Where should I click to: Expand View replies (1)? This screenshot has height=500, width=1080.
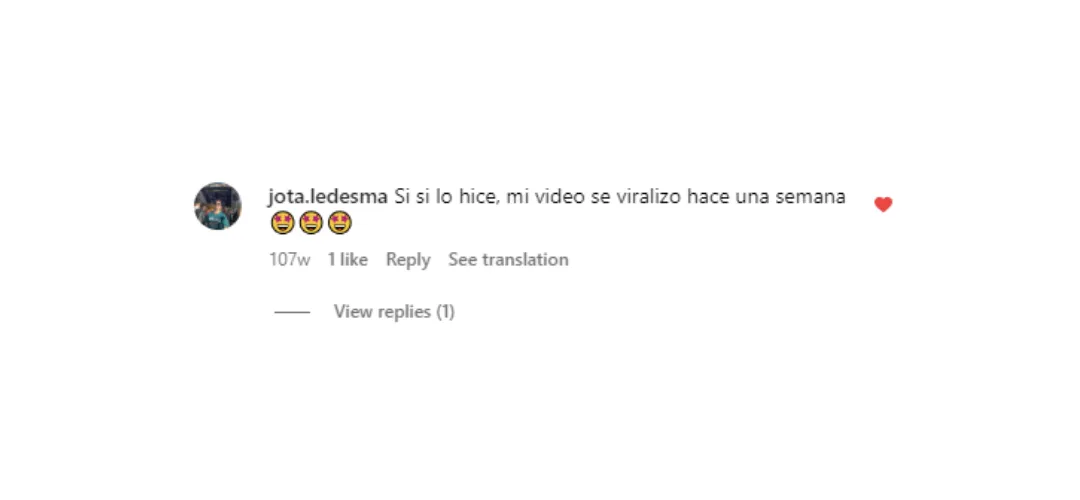click(x=394, y=312)
